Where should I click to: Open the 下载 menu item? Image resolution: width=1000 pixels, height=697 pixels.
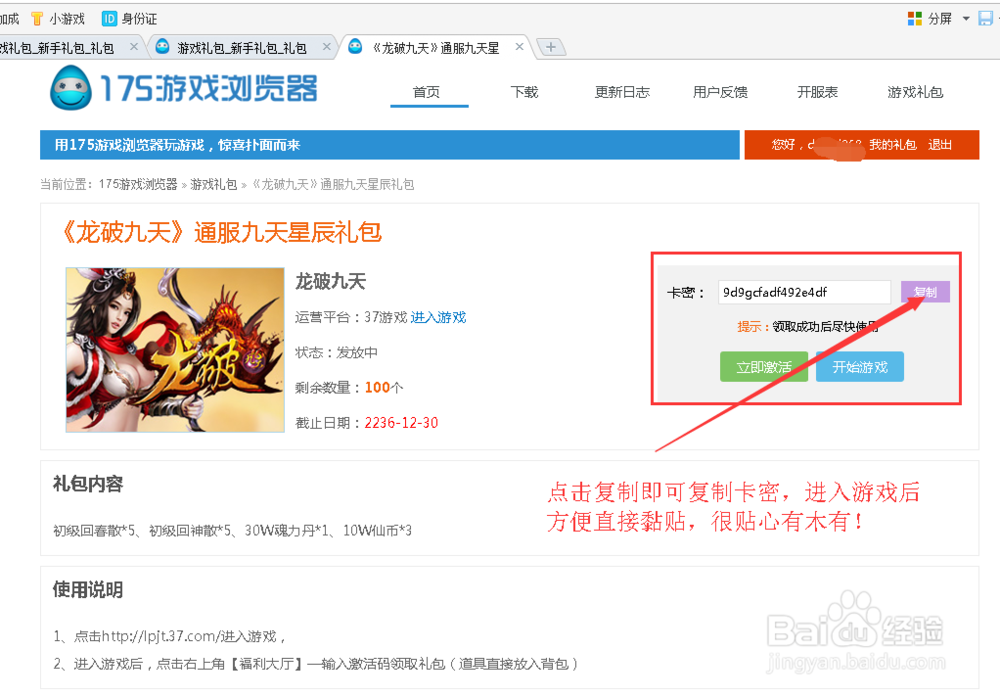pos(524,91)
